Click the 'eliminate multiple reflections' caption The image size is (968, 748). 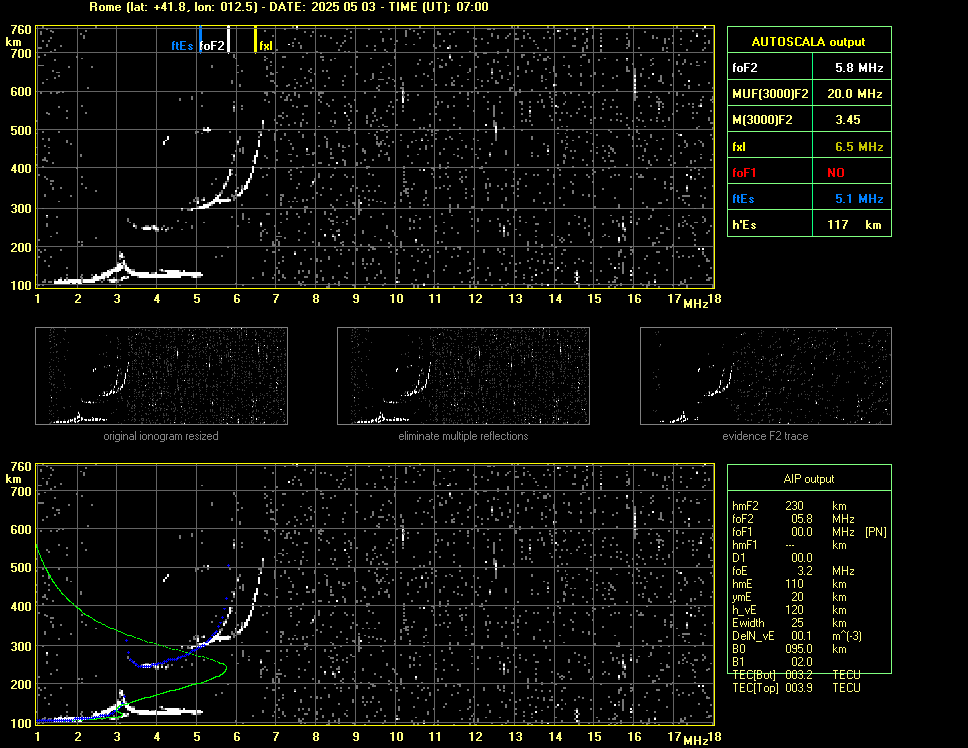tap(463, 436)
